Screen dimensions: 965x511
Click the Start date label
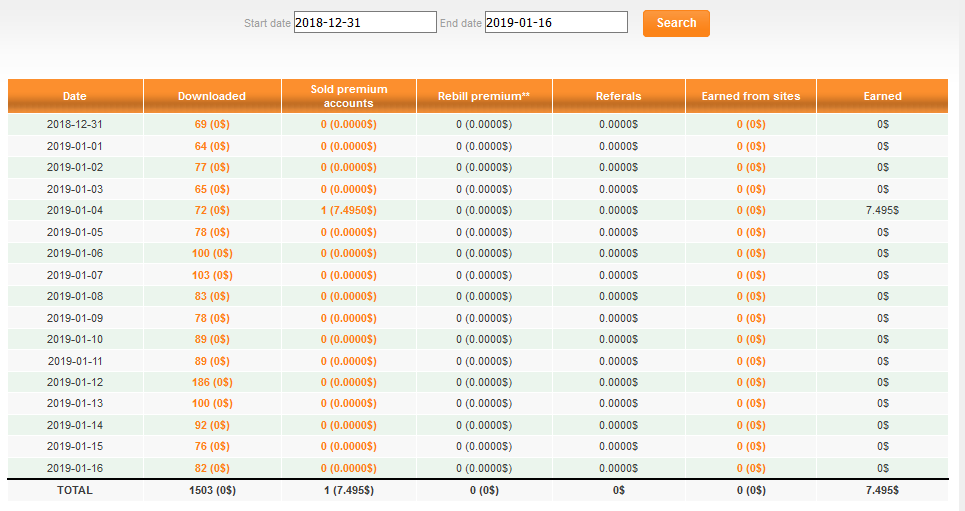click(x=267, y=23)
